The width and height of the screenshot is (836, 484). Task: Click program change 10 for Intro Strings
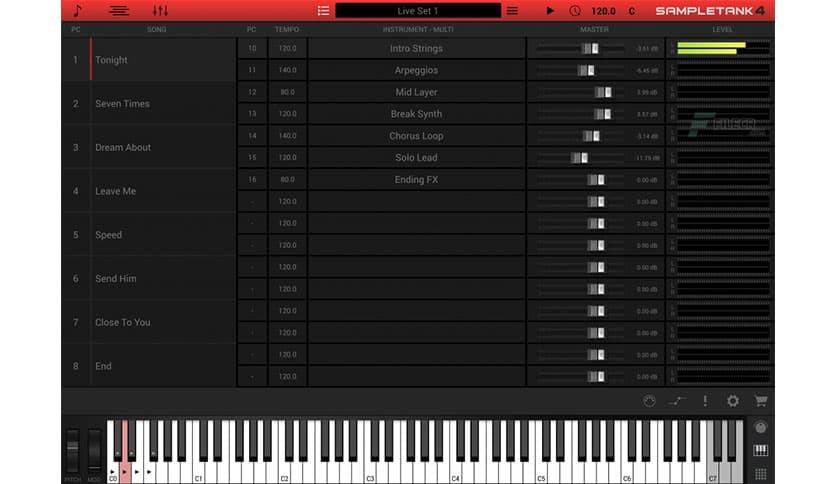click(x=252, y=49)
